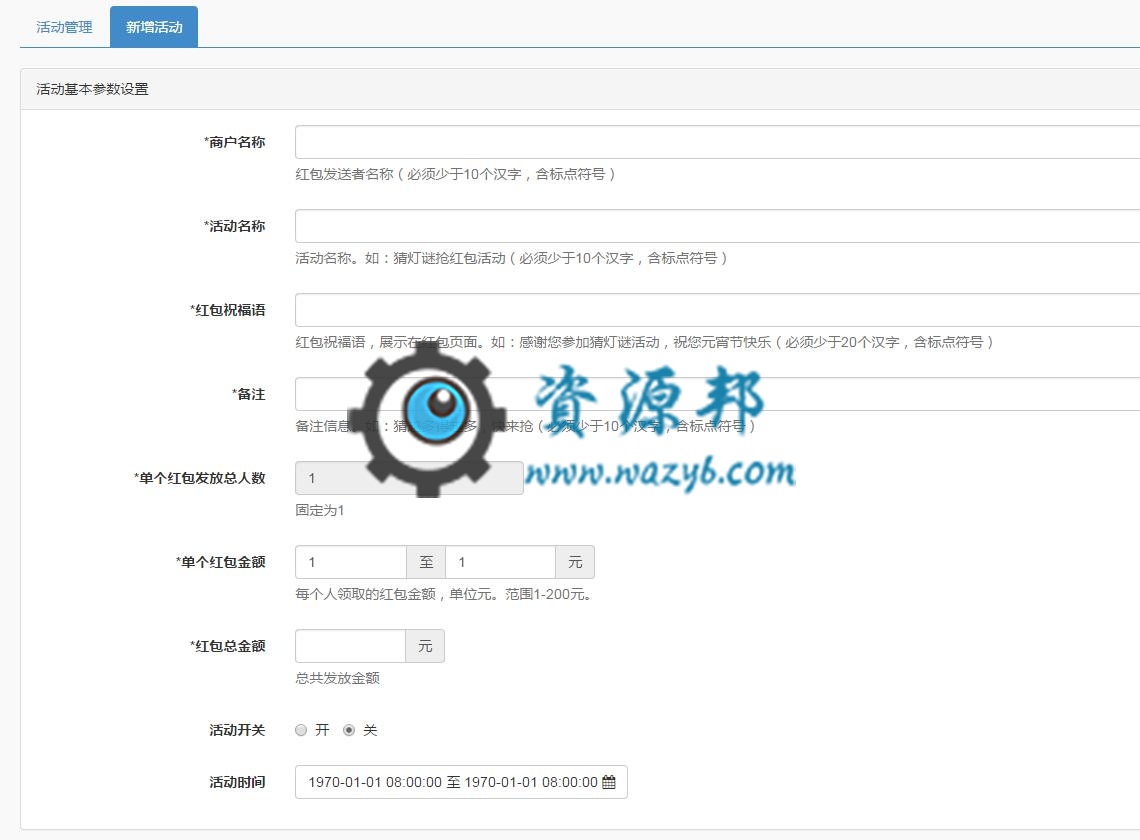Focus the minimum 单个红包金额 input
Viewport: 1140px width, 840px height.
click(350, 562)
